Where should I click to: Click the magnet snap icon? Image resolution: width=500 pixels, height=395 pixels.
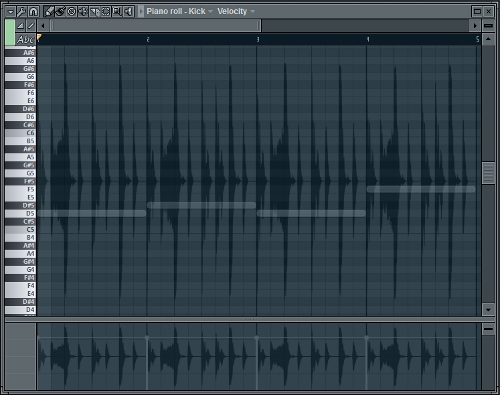point(33,12)
